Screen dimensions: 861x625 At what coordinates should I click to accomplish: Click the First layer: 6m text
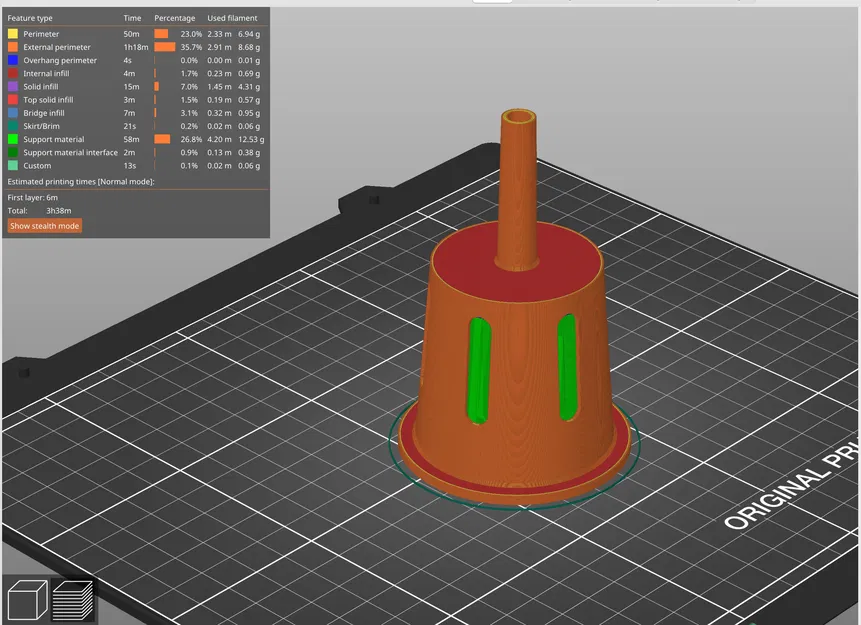(32, 198)
